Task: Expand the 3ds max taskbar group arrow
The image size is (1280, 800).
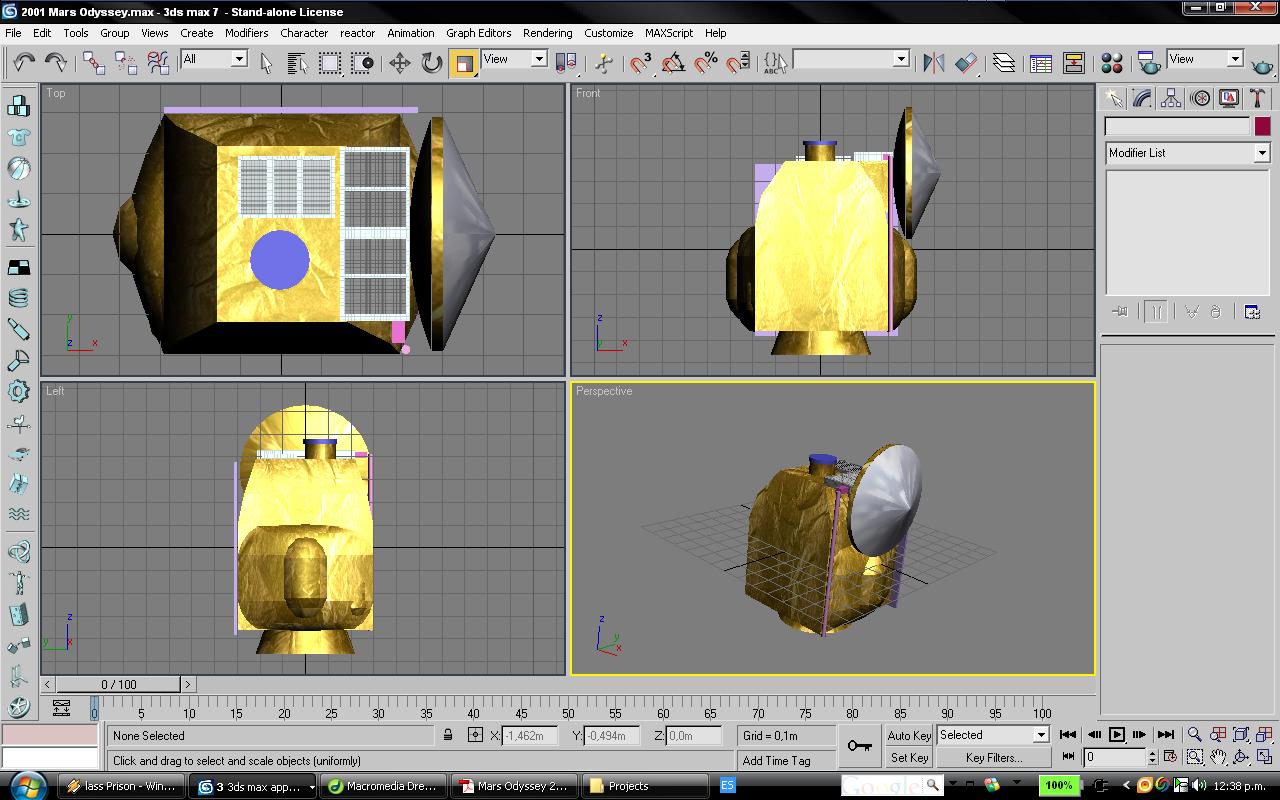Action: (x=312, y=787)
